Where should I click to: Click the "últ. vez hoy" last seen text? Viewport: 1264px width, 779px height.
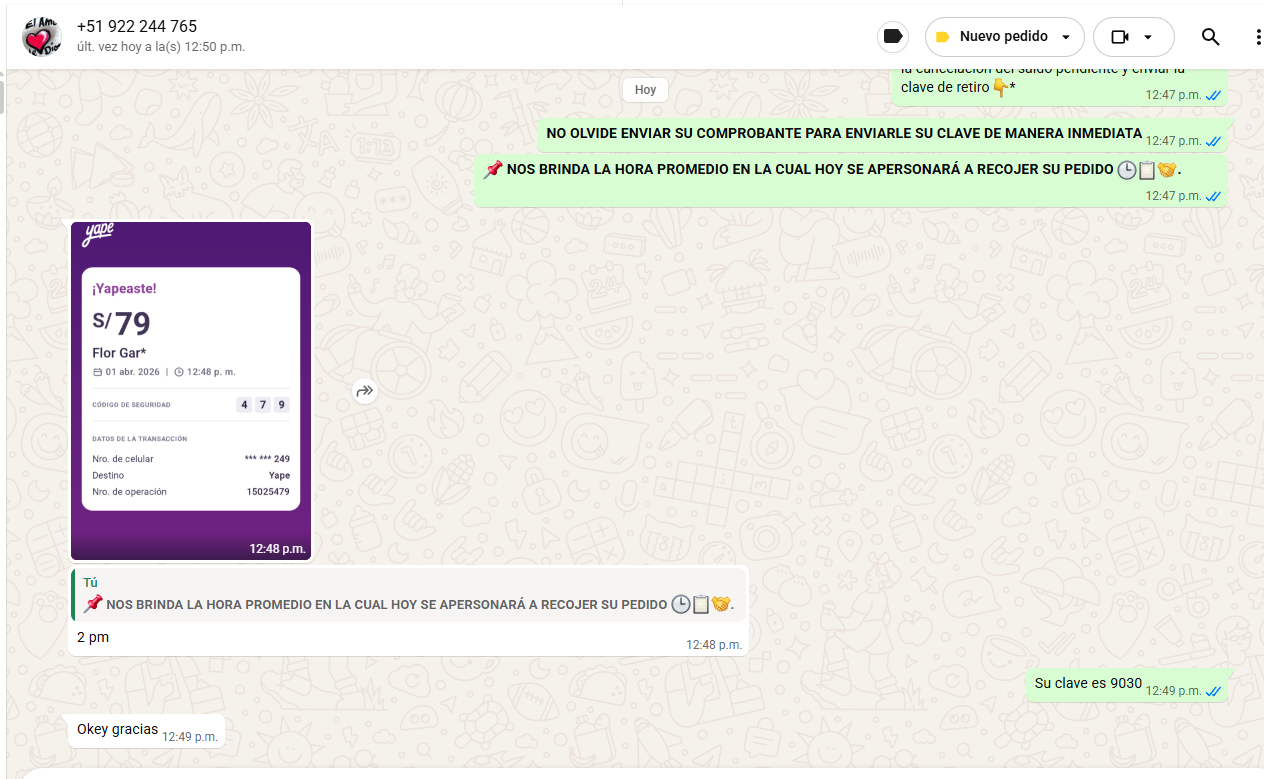coord(161,47)
